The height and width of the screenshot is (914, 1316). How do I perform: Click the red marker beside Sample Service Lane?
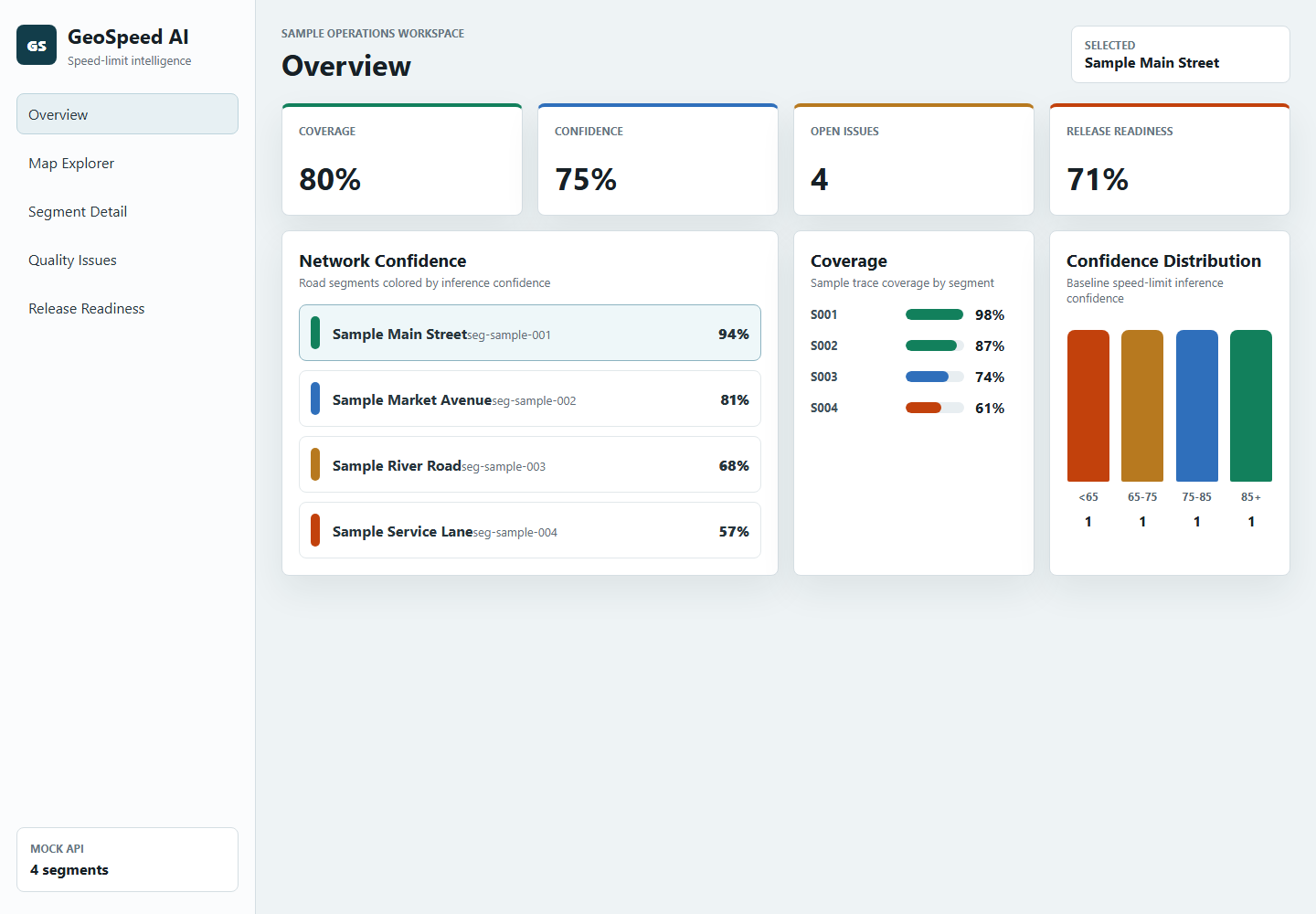[315, 530]
